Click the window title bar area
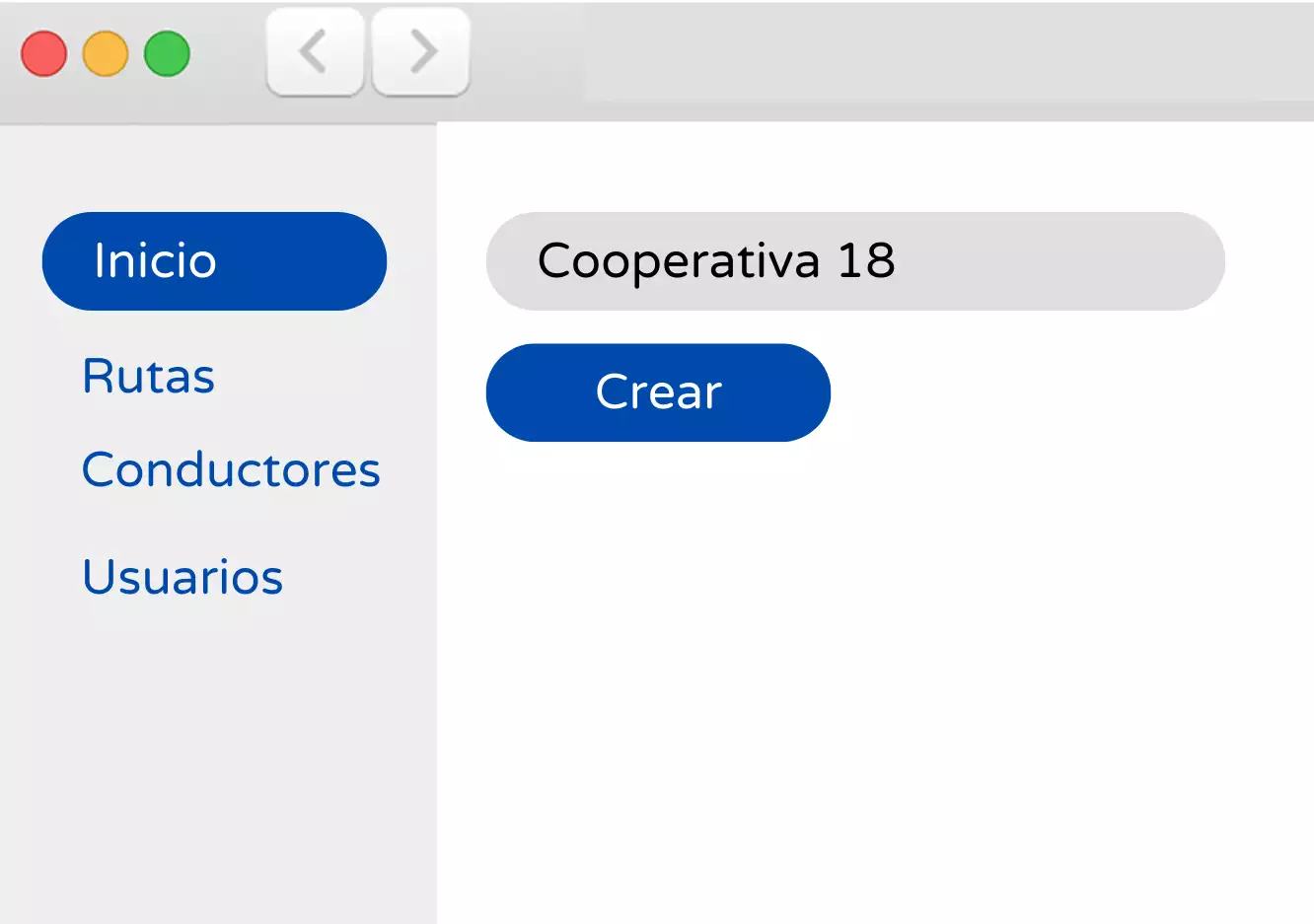This screenshot has height=924, width=1314. (789, 54)
